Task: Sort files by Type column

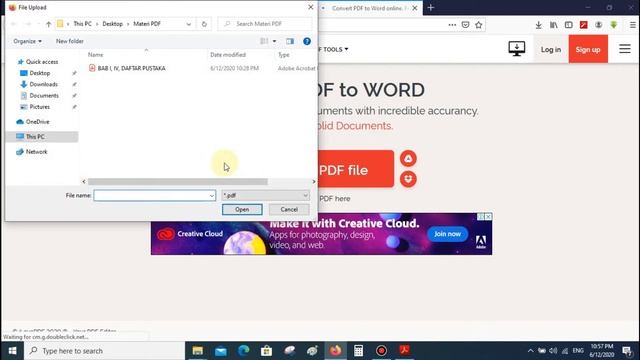Action: tap(284, 55)
